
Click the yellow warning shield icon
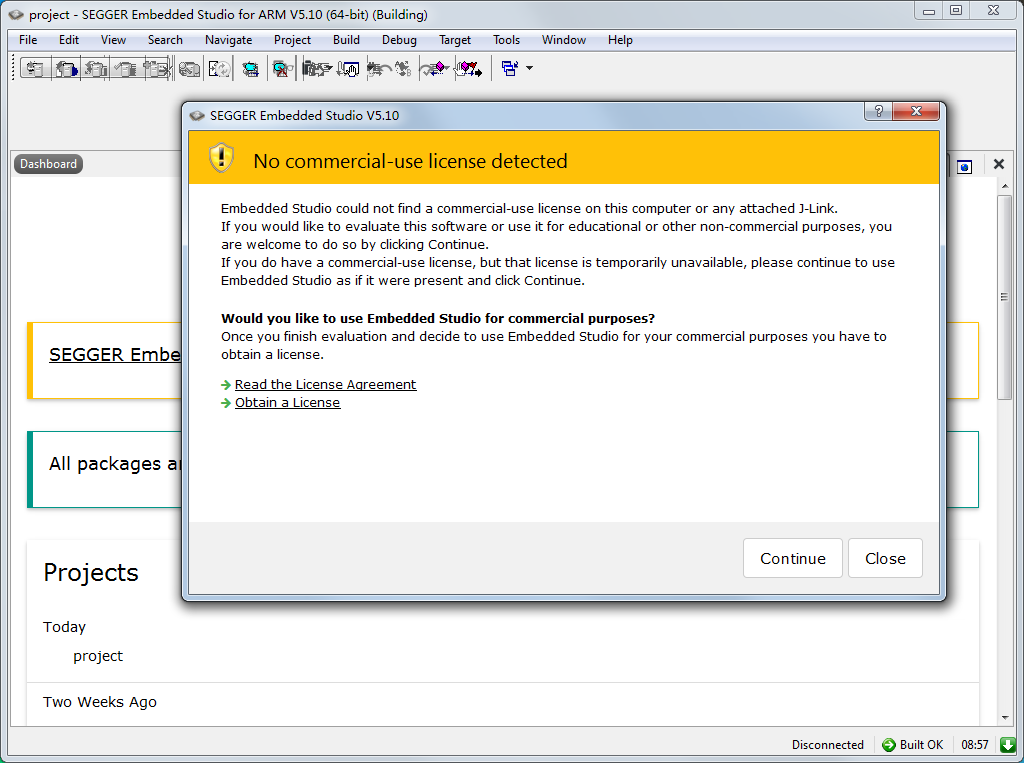[x=221, y=158]
